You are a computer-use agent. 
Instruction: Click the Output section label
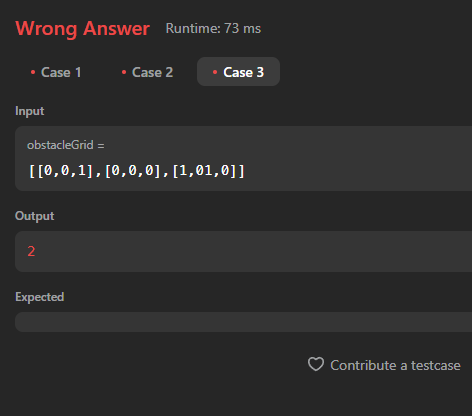[x=34, y=216]
